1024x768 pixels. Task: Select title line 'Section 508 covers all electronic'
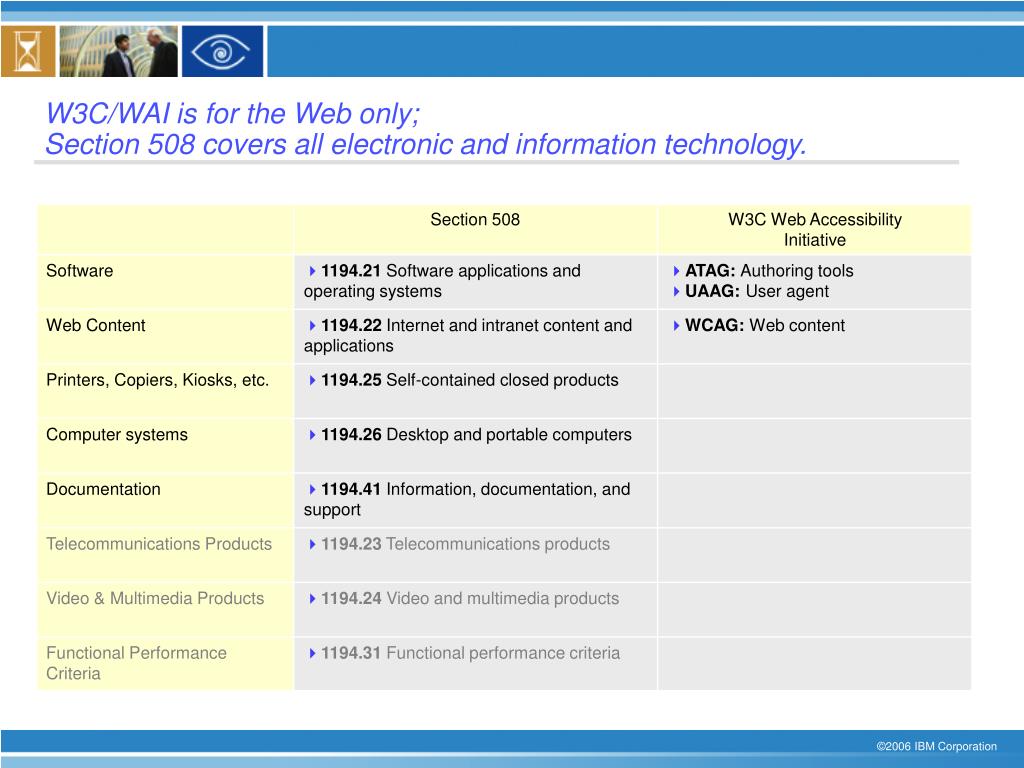point(426,144)
